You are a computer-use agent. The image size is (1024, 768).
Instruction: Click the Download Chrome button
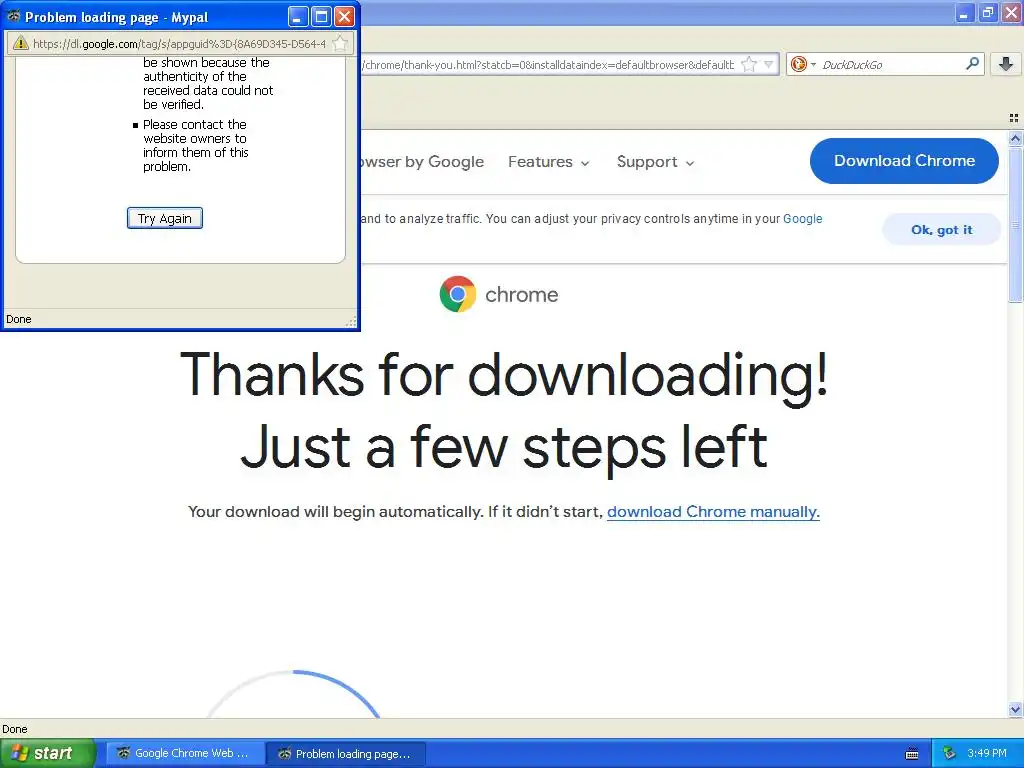pos(904,161)
